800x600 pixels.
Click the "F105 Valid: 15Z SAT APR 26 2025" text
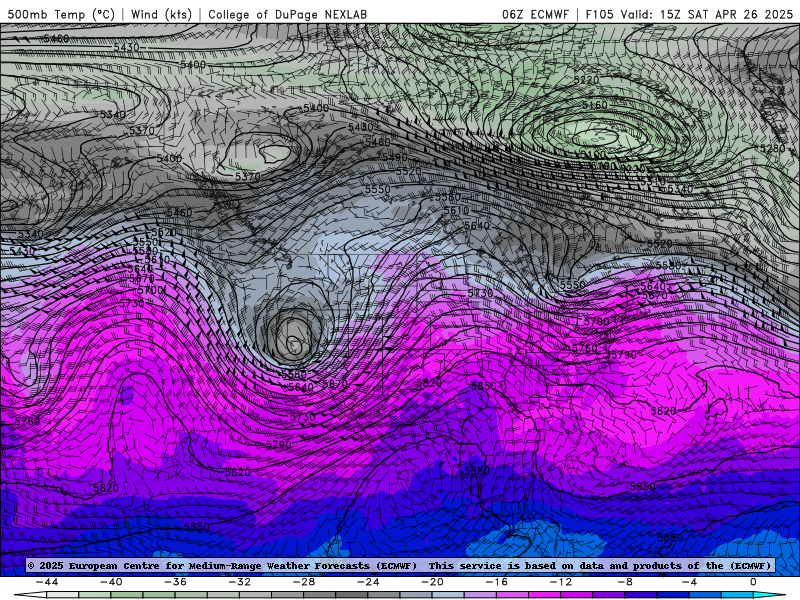pyautogui.click(x=689, y=14)
